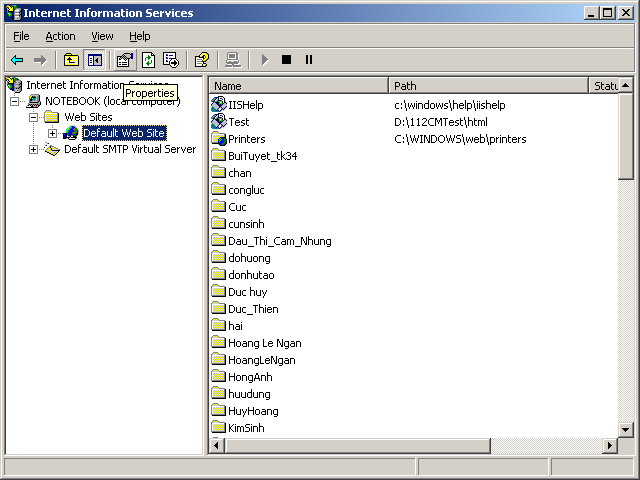
Task: Open the View menu
Action: [102, 36]
